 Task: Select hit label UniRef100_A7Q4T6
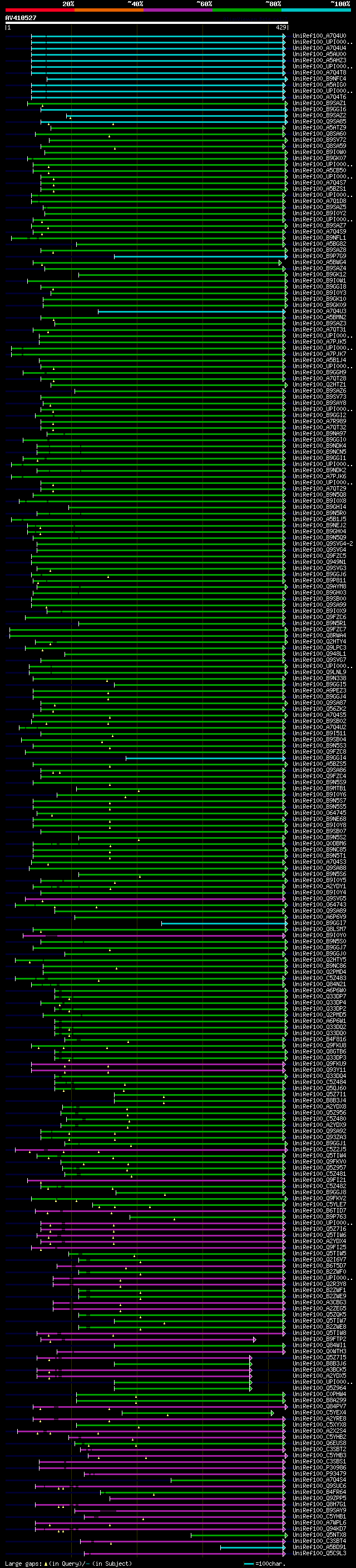(319, 97)
